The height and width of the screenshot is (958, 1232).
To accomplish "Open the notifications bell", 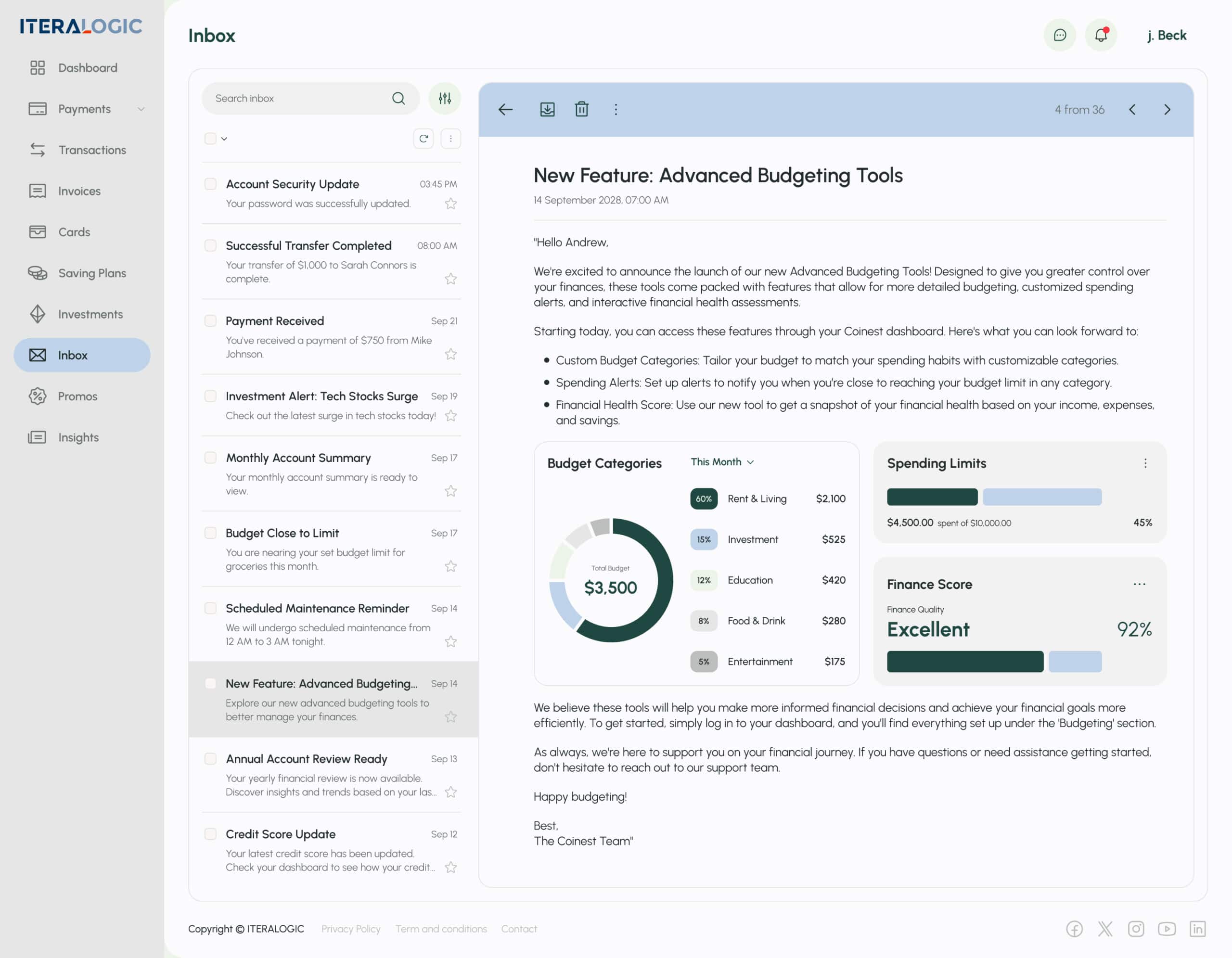I will click(1101, 35).
